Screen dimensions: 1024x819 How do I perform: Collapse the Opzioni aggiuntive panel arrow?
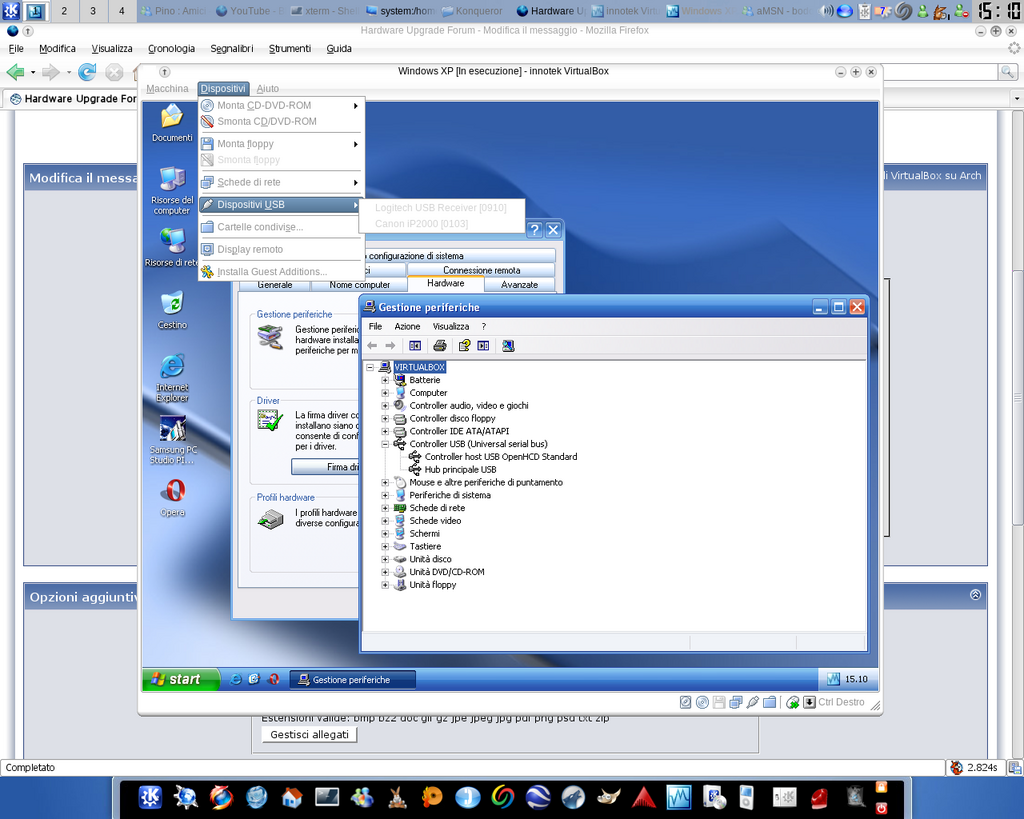point(975,595)
